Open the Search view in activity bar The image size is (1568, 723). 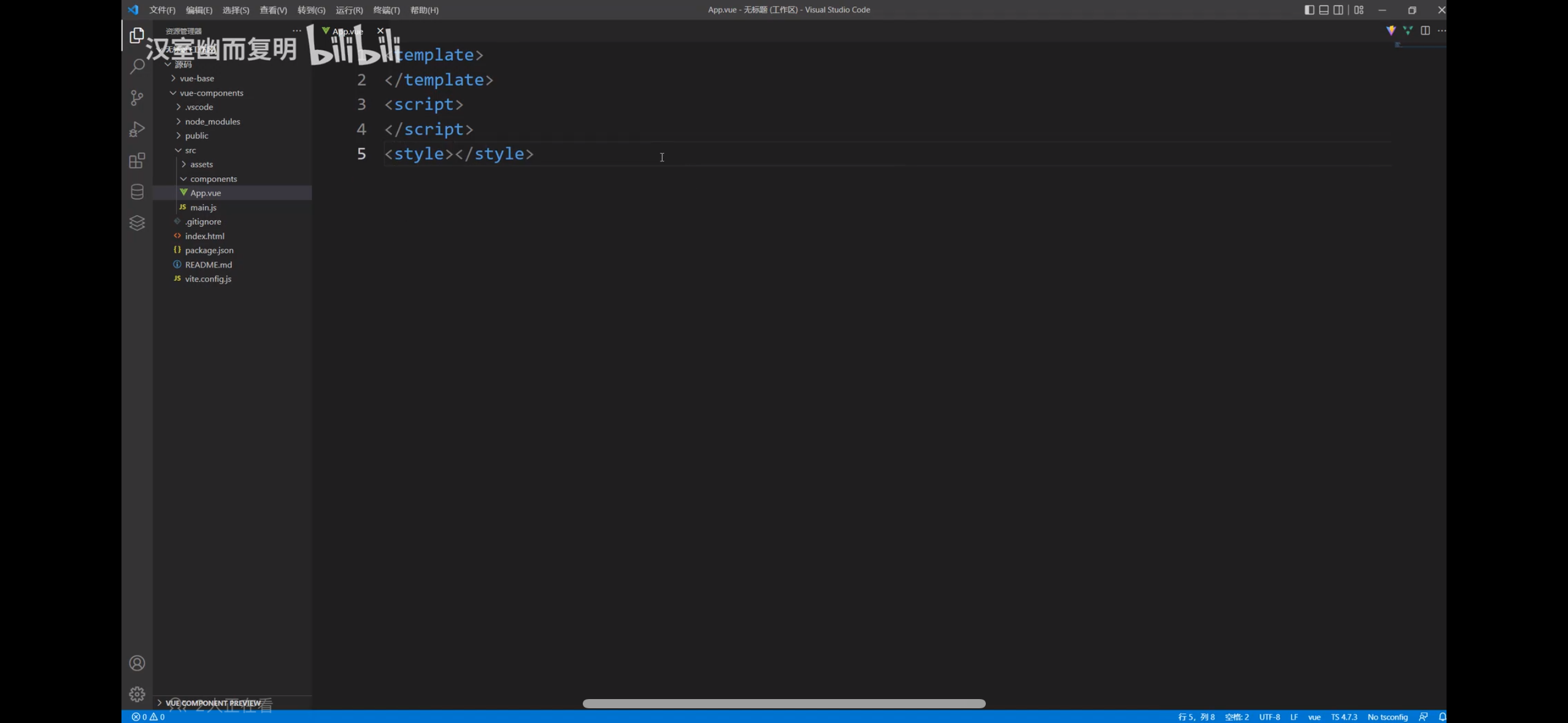click(137, 66)
